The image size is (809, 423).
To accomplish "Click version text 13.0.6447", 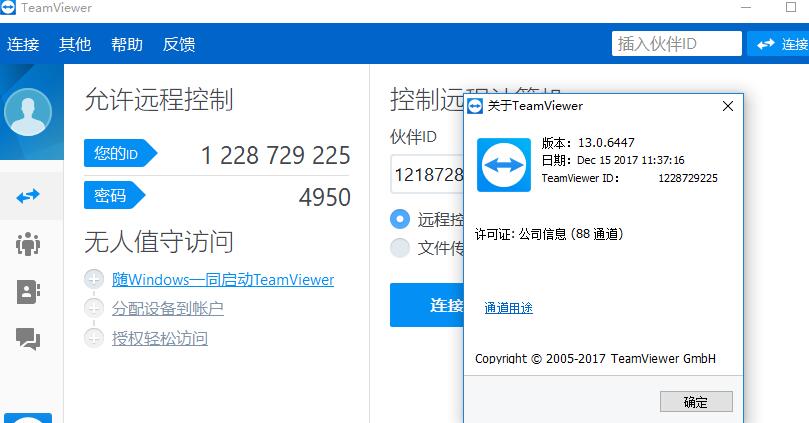I will pos(606,143).
